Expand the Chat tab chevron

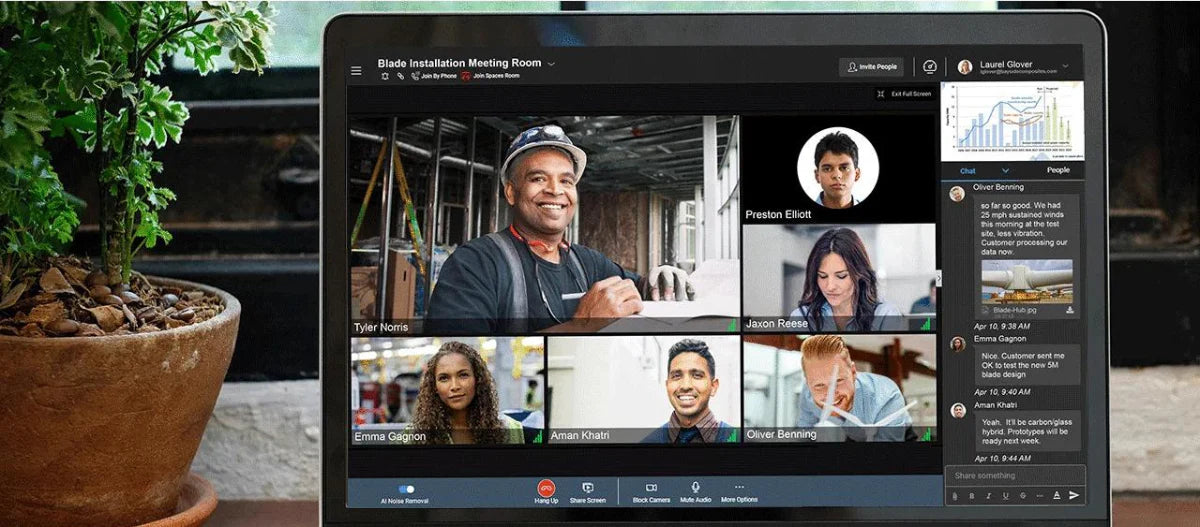pos(1006,171)
